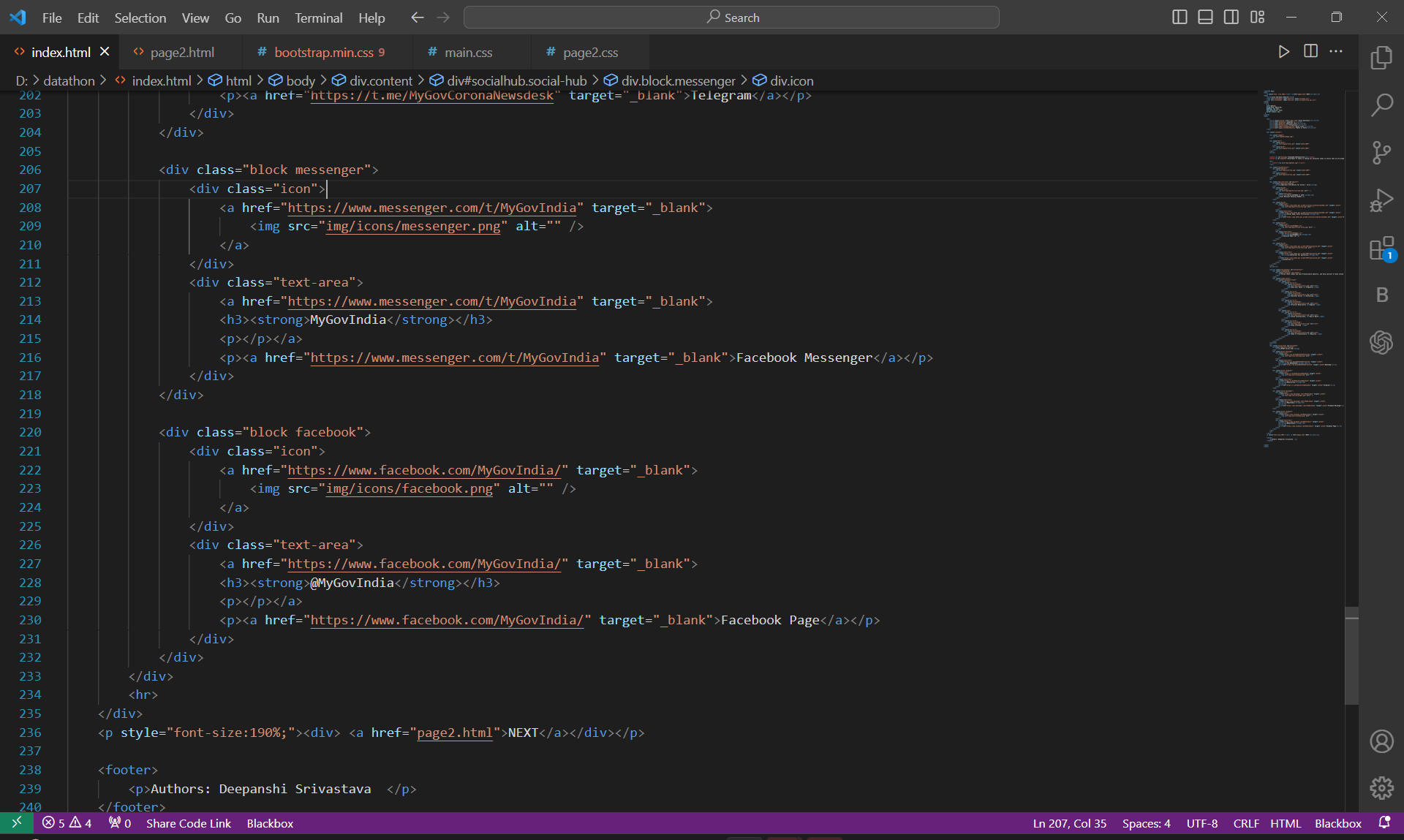The width and height of the screenshot is (1404, 840).
Task: Switch to the page2.css tab
Action: (x=589, y=52)
